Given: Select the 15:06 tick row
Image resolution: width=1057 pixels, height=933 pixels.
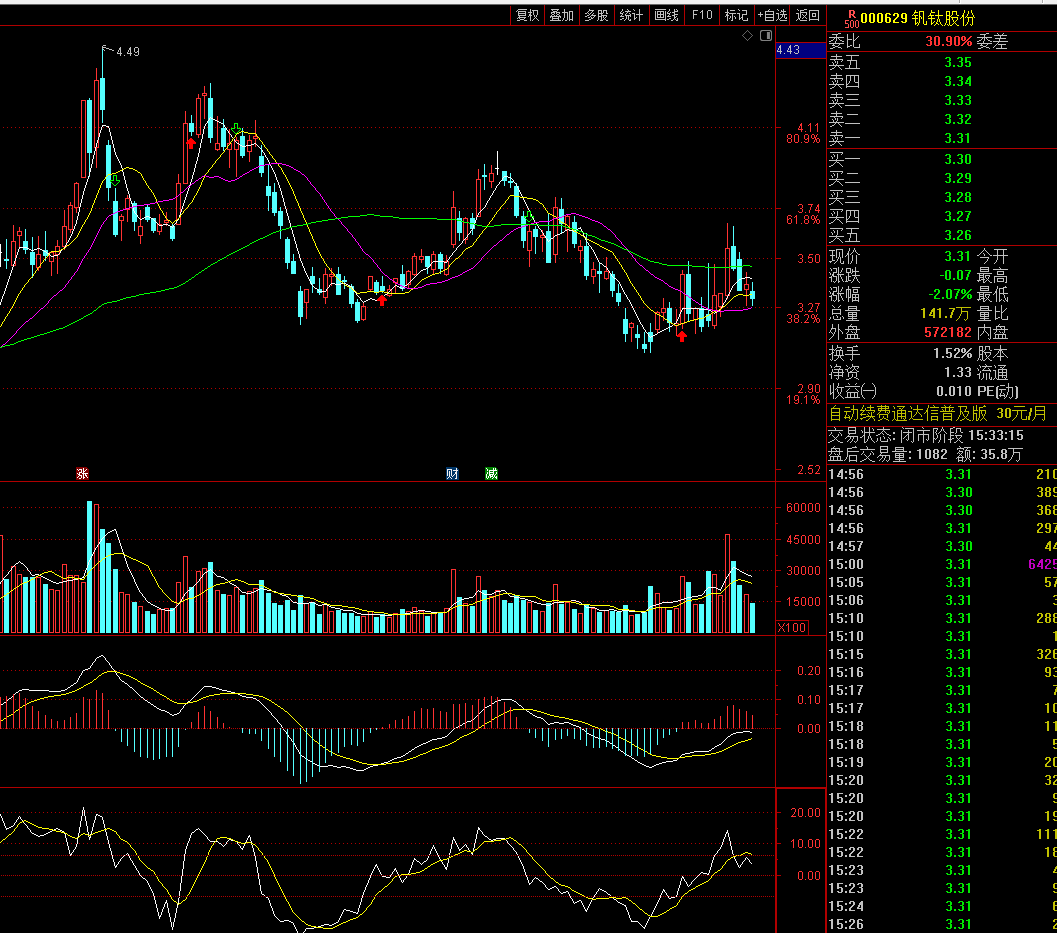Looking at the screenshot, I should [942, 600].
